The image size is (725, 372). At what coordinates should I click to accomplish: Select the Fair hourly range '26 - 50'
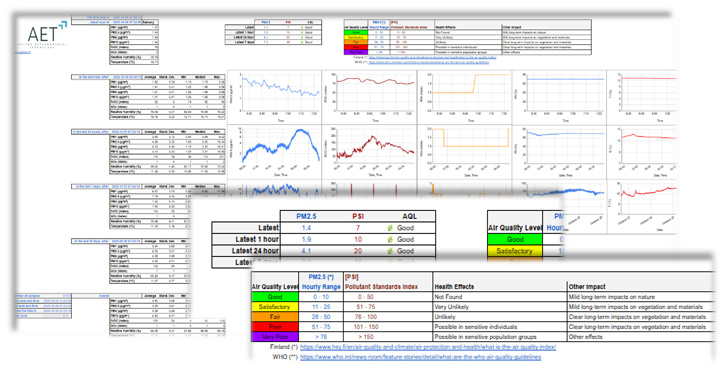pyautogui.click(x=321, y=317)
